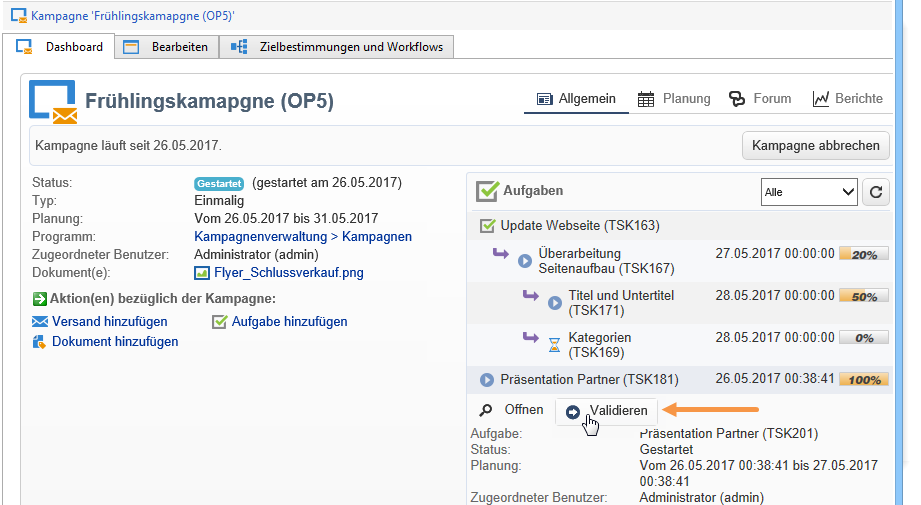Click the magnifier icon next to Öffnen
921x505 pixels.
click(x=486, y=410)
